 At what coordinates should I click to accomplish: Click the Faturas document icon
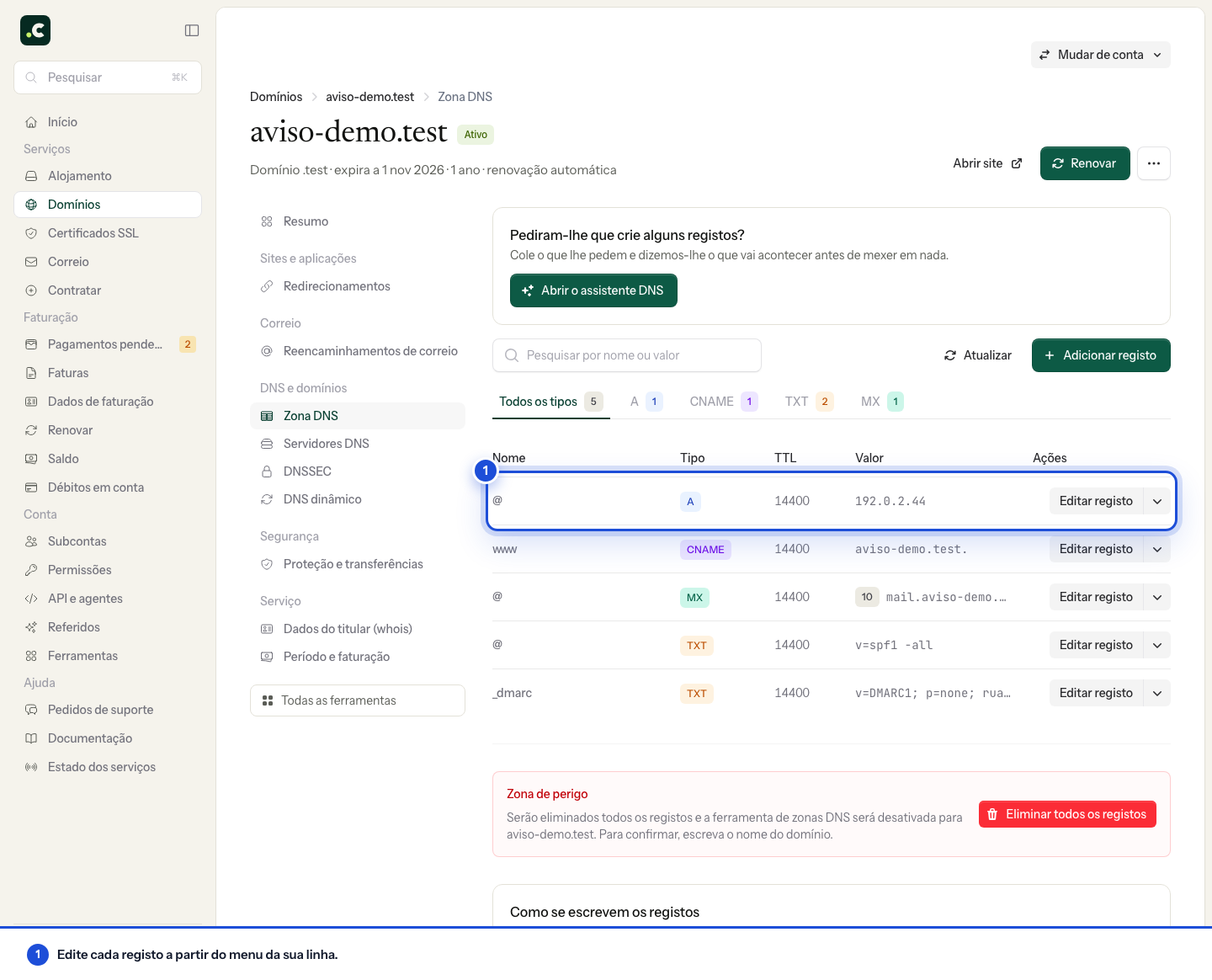coord(31,373)
